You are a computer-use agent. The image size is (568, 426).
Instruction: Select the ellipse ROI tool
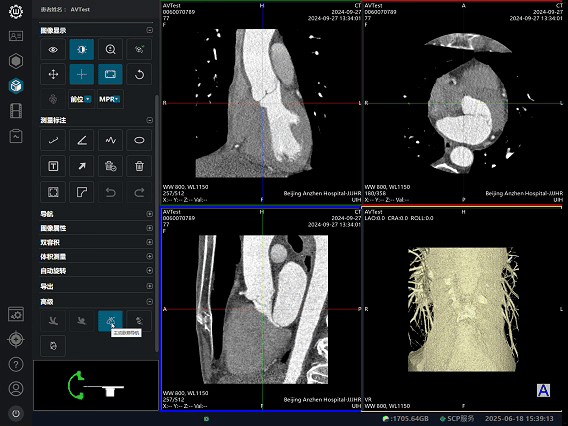point(139,140)
